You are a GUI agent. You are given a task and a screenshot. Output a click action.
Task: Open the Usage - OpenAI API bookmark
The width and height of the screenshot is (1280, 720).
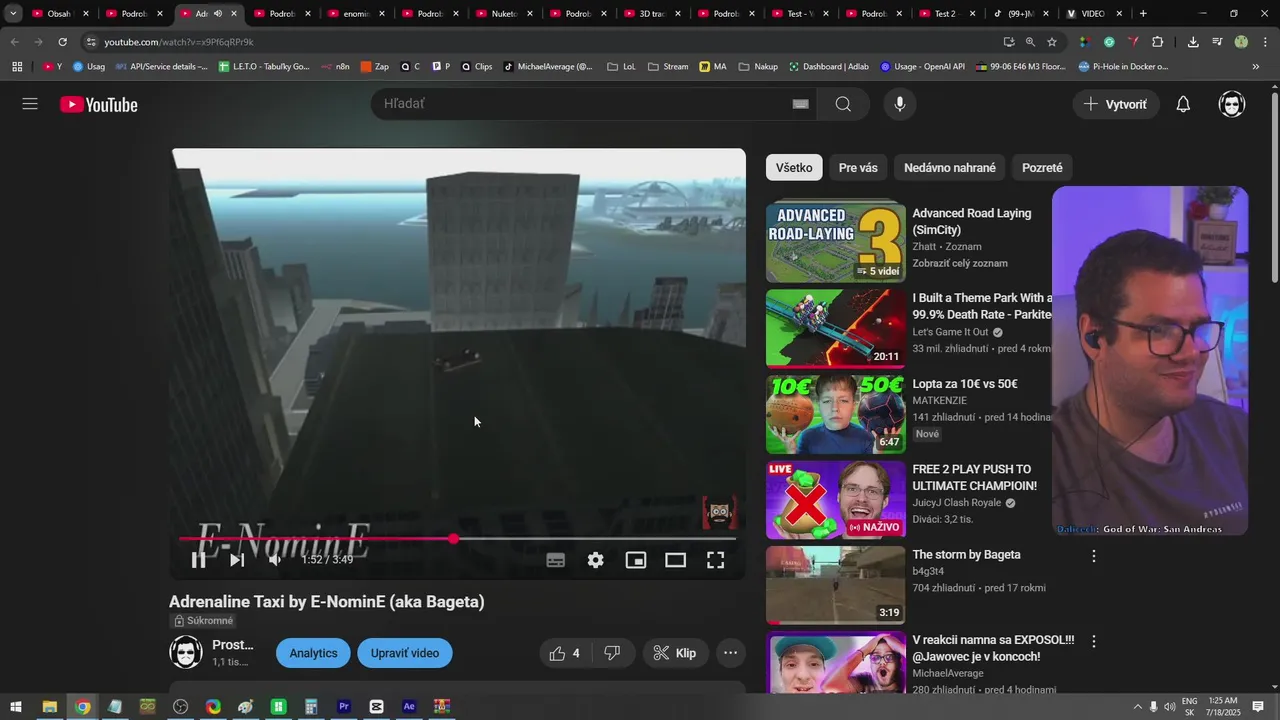[922, 66]
